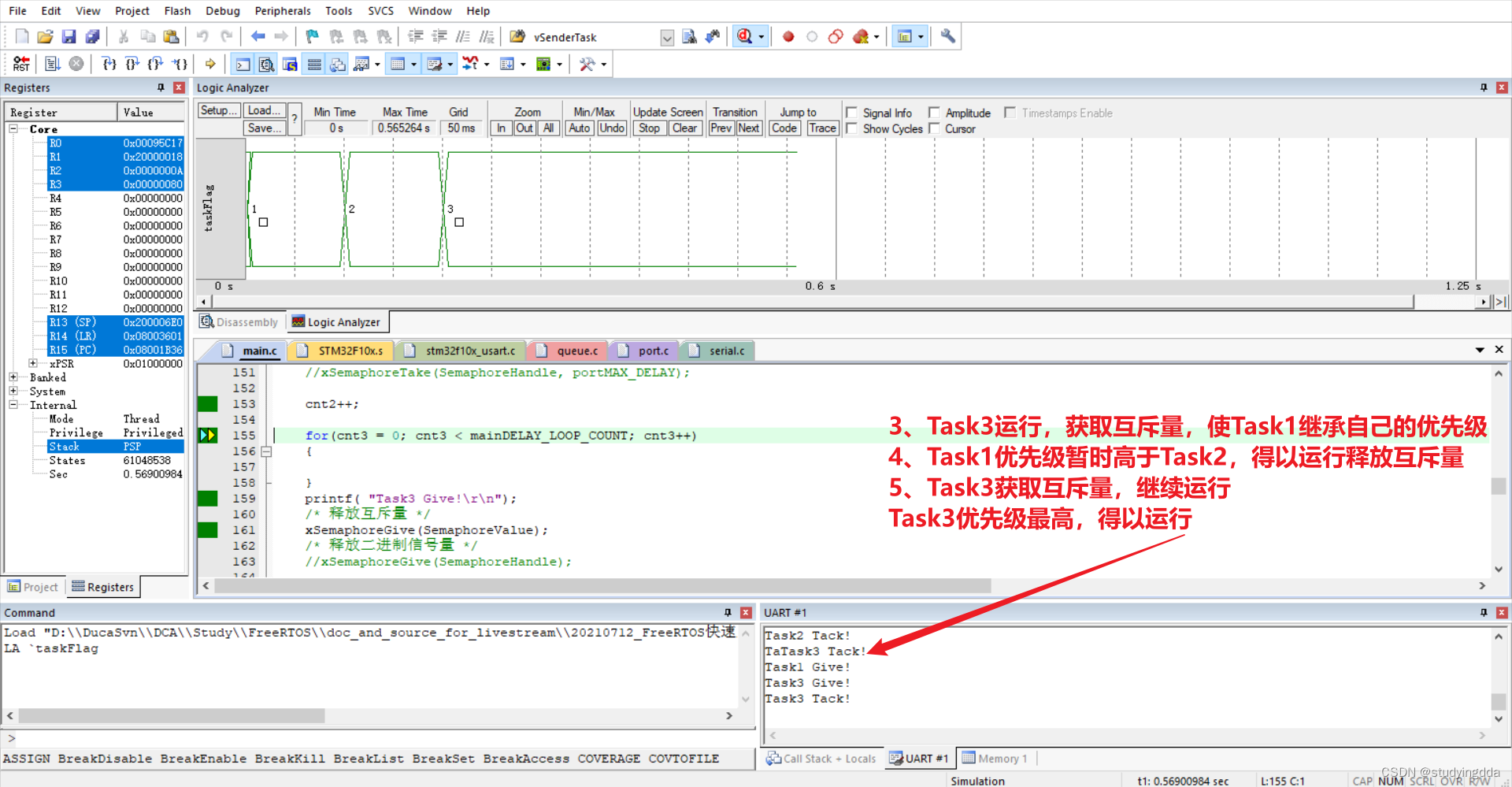This screenshot has height=787, width=1512.
Task: Click Zoom In button
Action: [501, 128]
